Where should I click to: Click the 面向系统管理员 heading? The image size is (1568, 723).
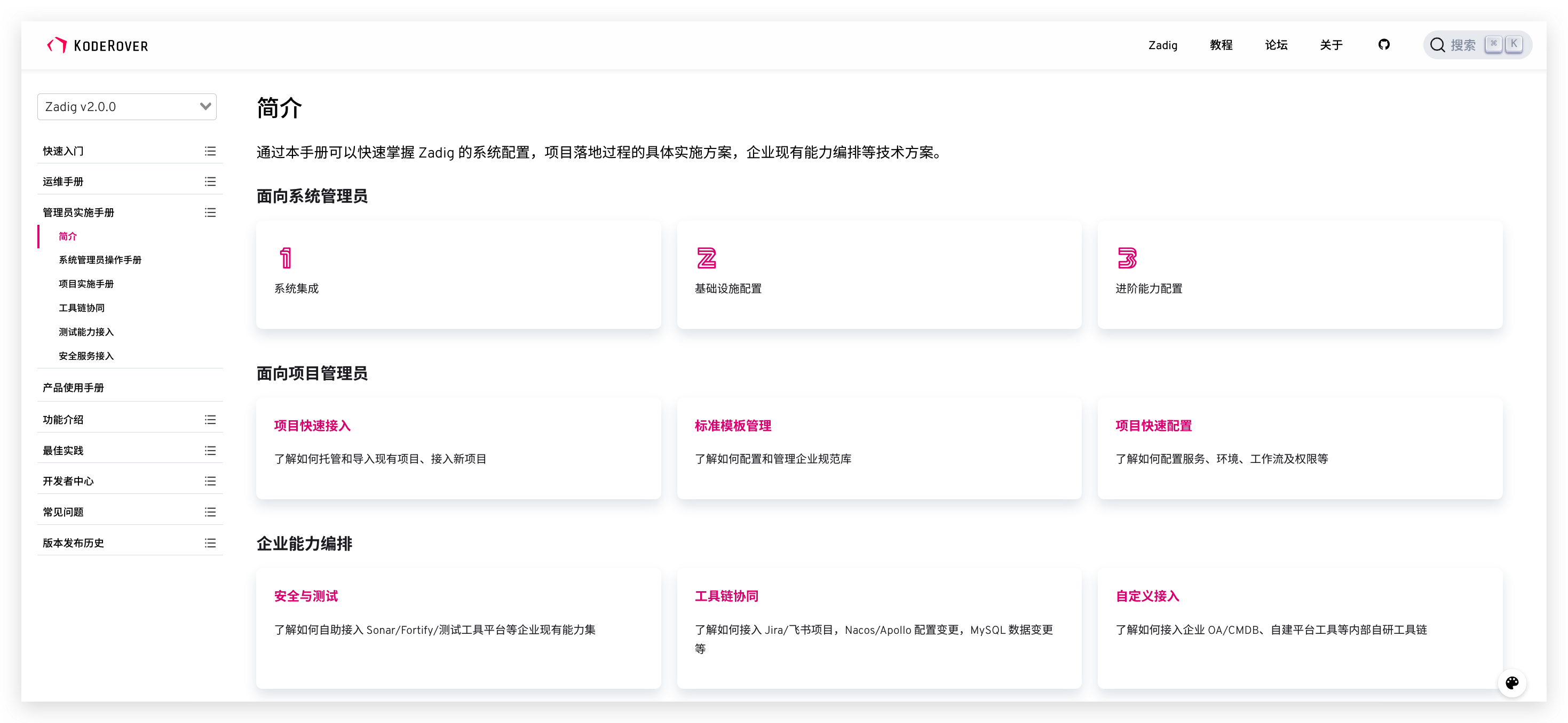pos(312,196)
